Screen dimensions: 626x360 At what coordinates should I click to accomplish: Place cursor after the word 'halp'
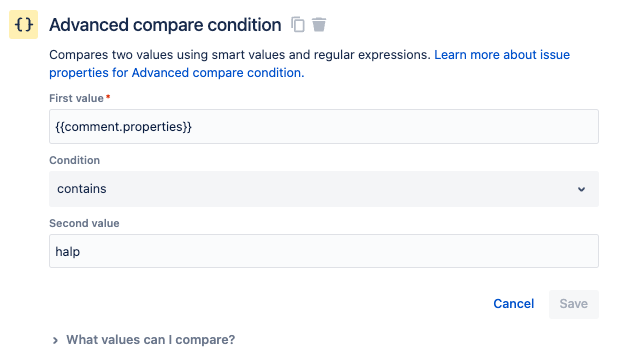pyautogui.click(x=80, y=252)
